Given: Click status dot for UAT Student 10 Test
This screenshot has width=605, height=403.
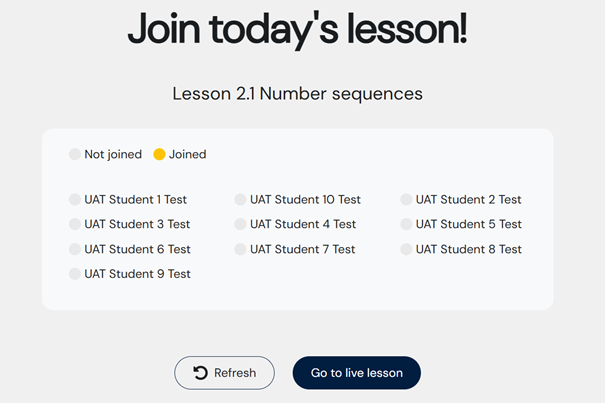Looking at the screenshot, I should 240,200.
